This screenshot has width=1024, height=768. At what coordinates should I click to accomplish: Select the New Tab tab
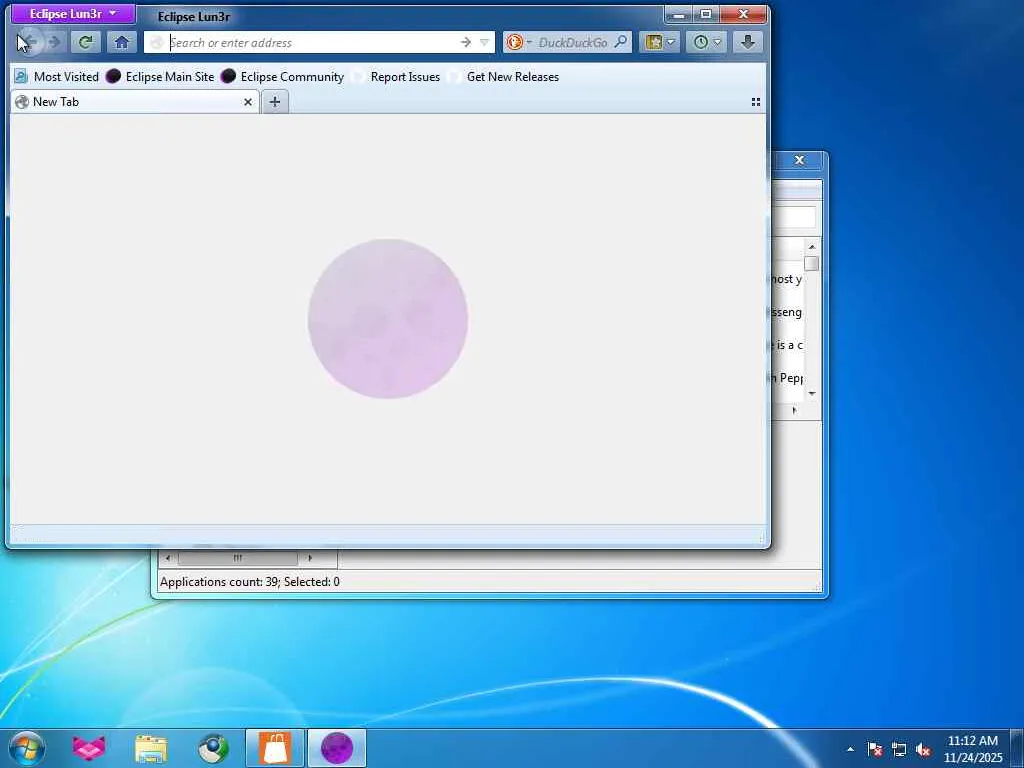pos(135,102)
